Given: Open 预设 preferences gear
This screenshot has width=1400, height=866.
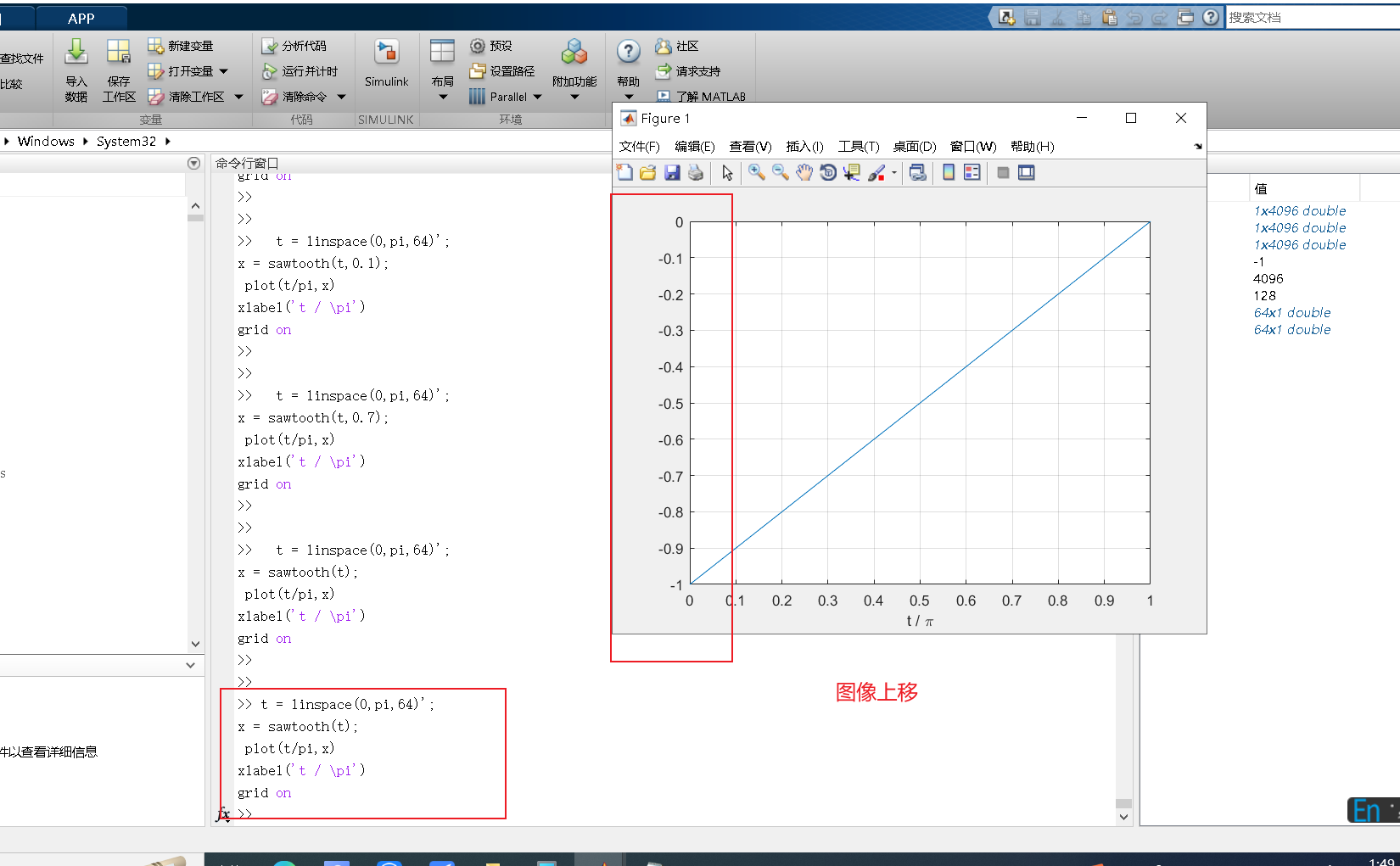Looking at the screenshot, I should 491,46.
